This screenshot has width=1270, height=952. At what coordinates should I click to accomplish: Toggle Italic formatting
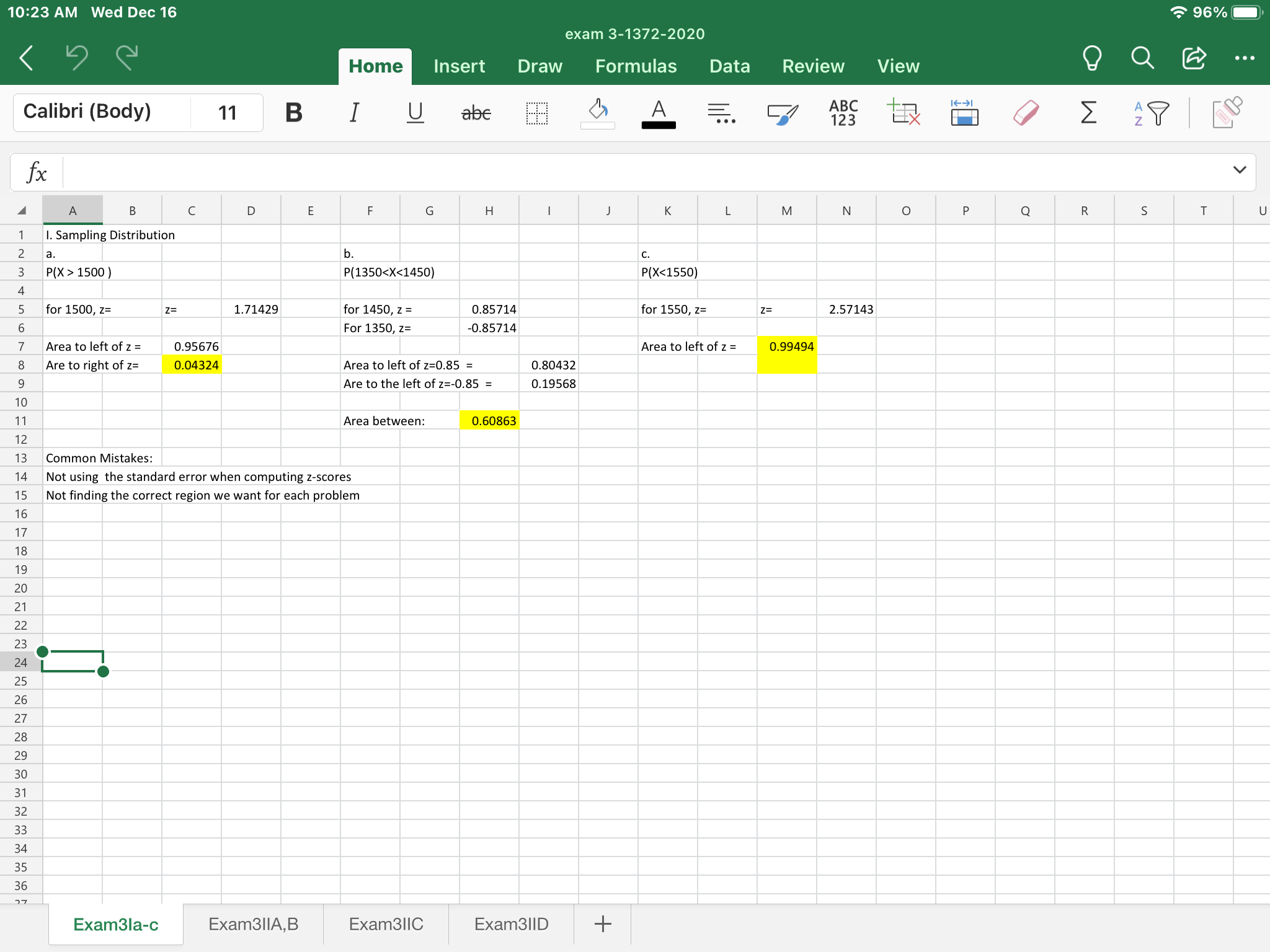[354, 113]
